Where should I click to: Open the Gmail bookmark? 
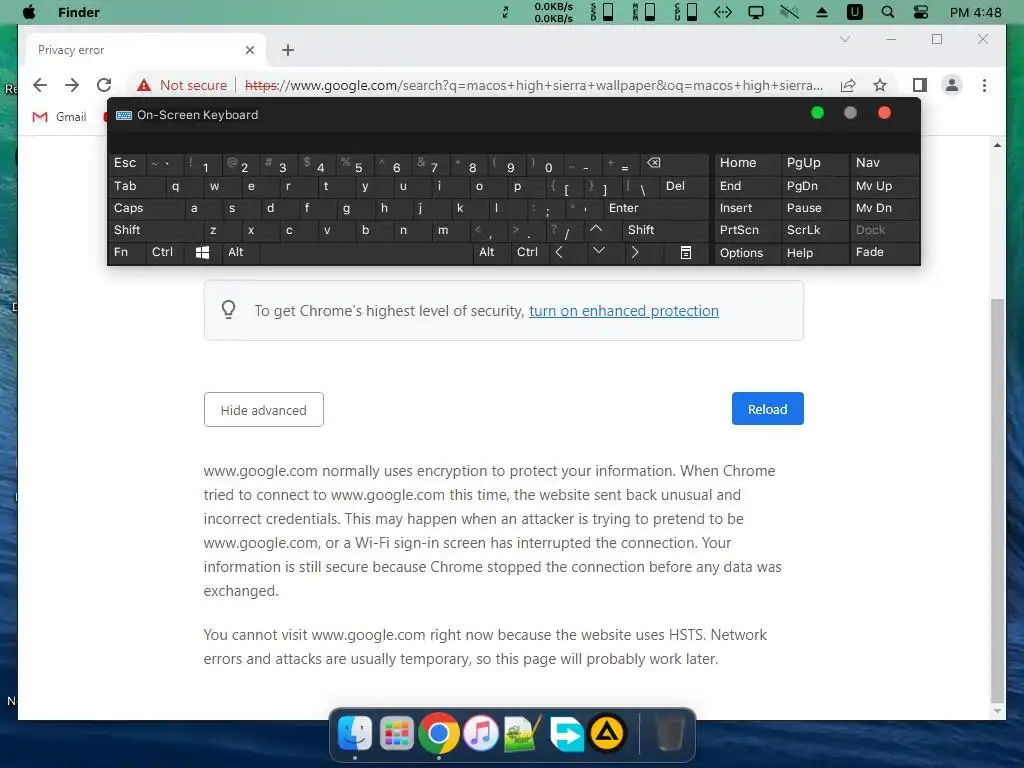pyautogui.click(x=59, y=116)
